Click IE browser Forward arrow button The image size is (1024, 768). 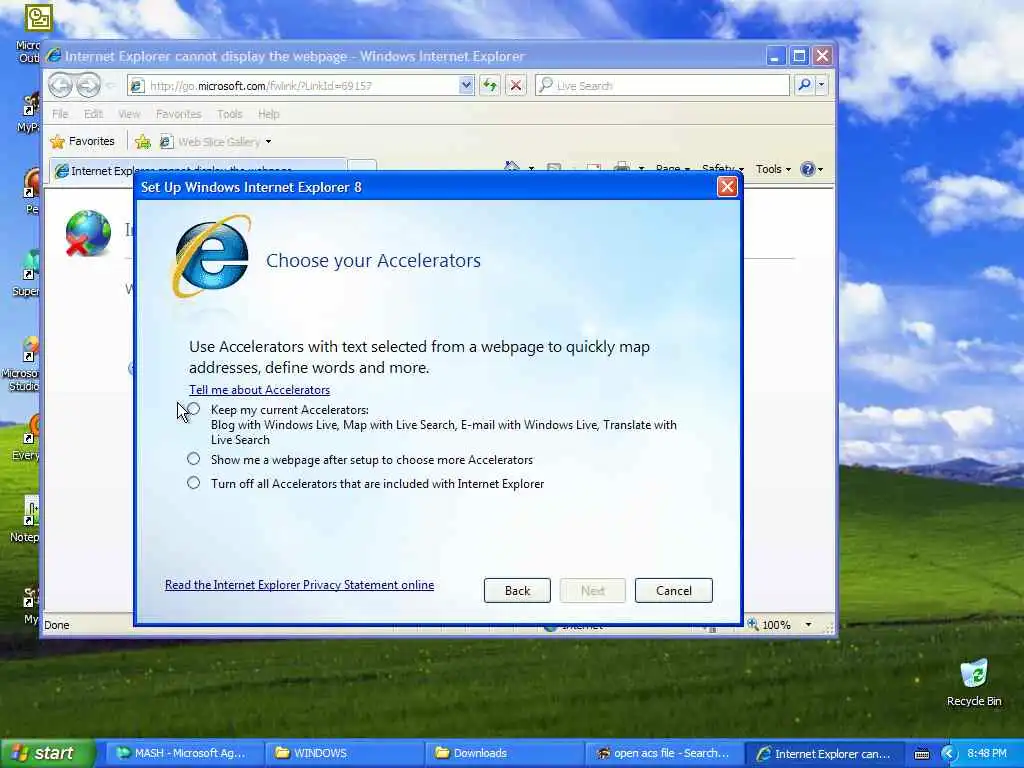88,85
